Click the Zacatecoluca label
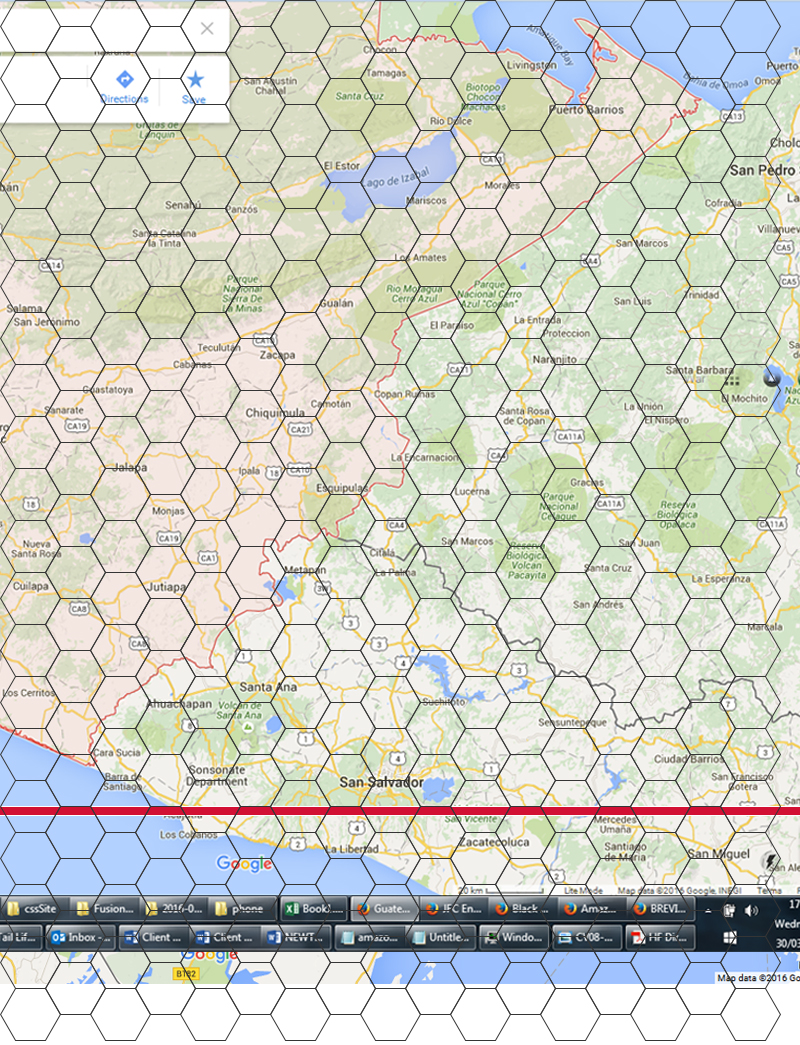The height and width of the screenshot is (1045, 800). (494, 842)
